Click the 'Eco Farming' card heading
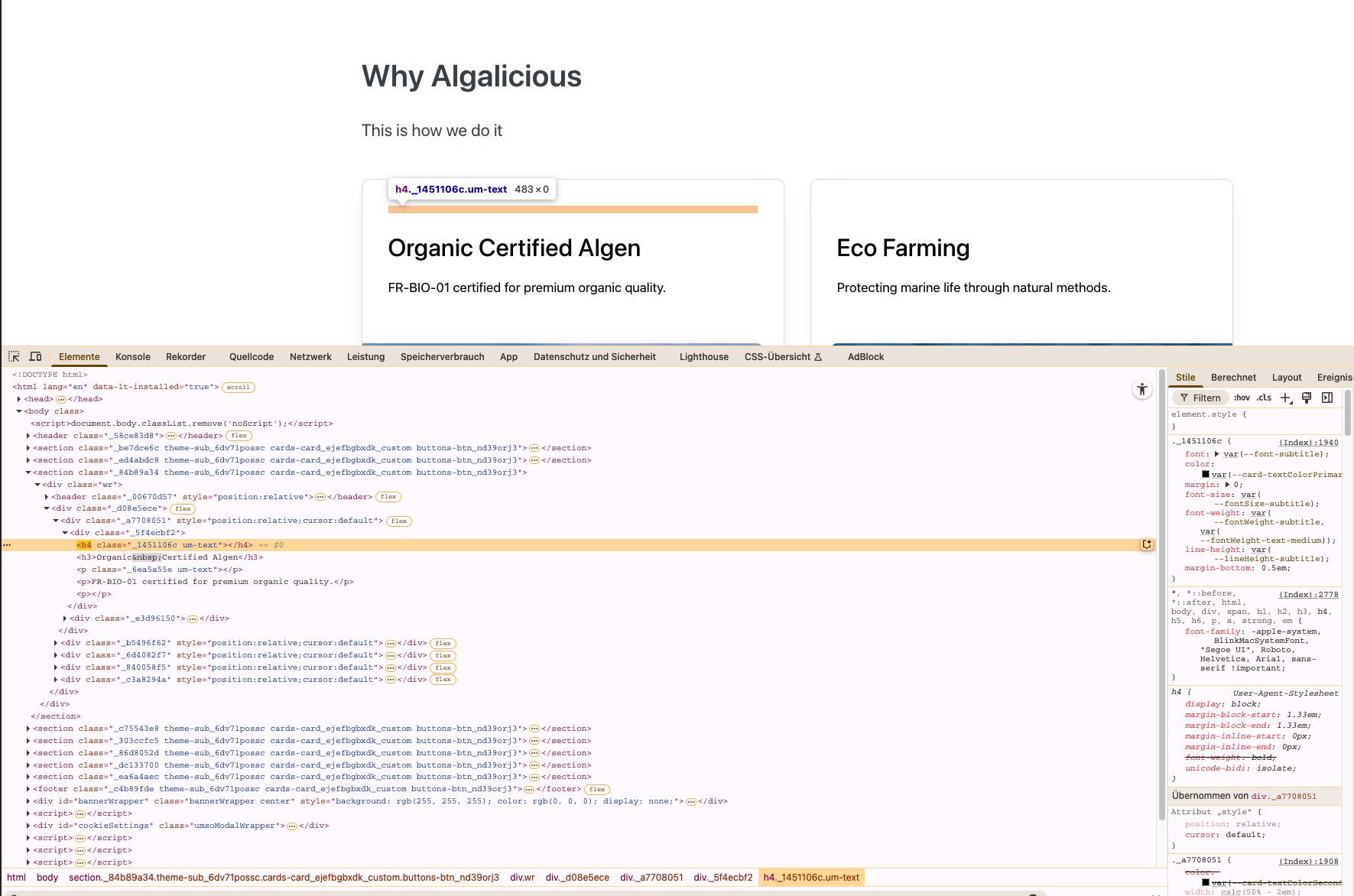 [903, 248]
